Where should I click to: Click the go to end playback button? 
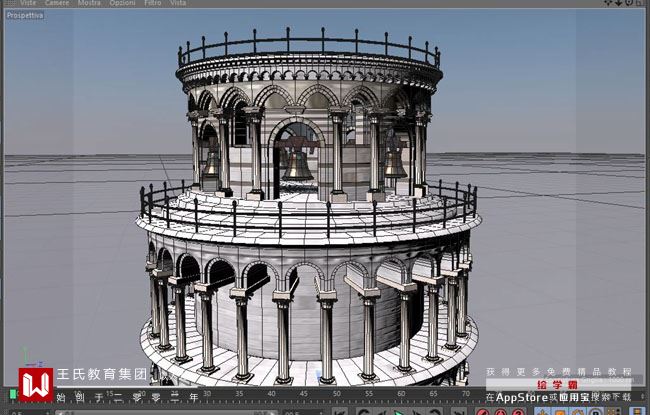(458, 412)
